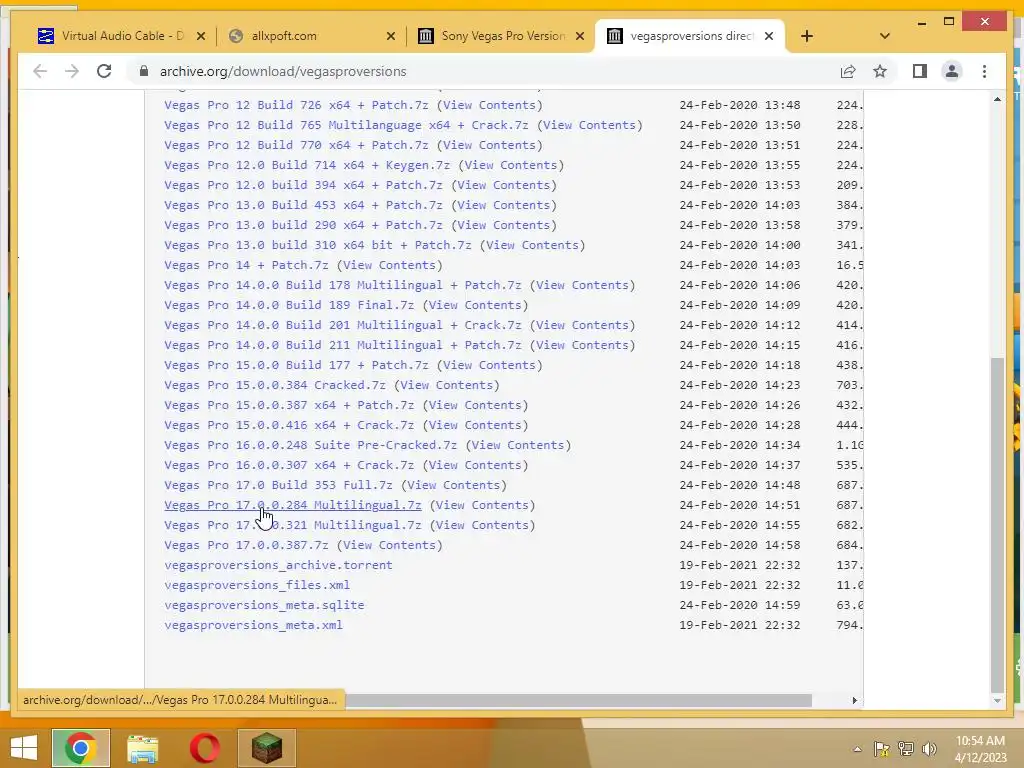Click the vertical scrollbar down arrow
This screenshot has width=1024, height=768.
click(997, 700)
